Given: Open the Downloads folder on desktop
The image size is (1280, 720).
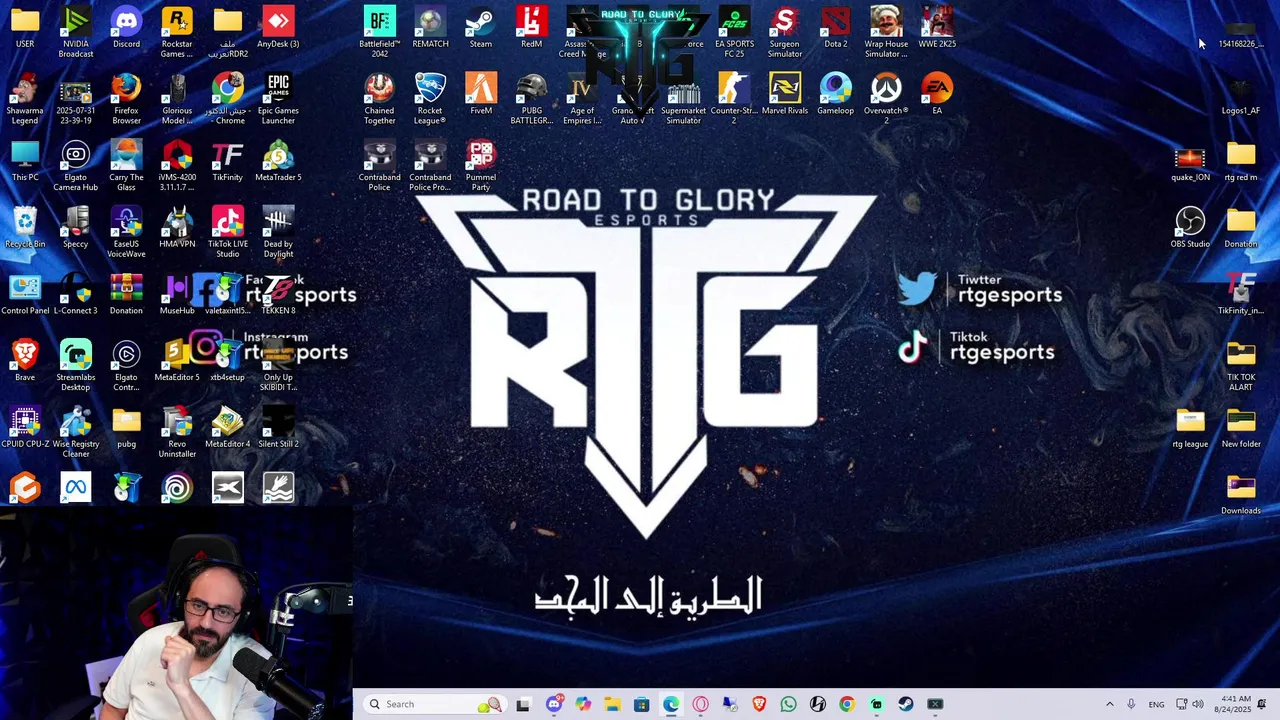Looking at the screenshot, I should click(1241, 494).
